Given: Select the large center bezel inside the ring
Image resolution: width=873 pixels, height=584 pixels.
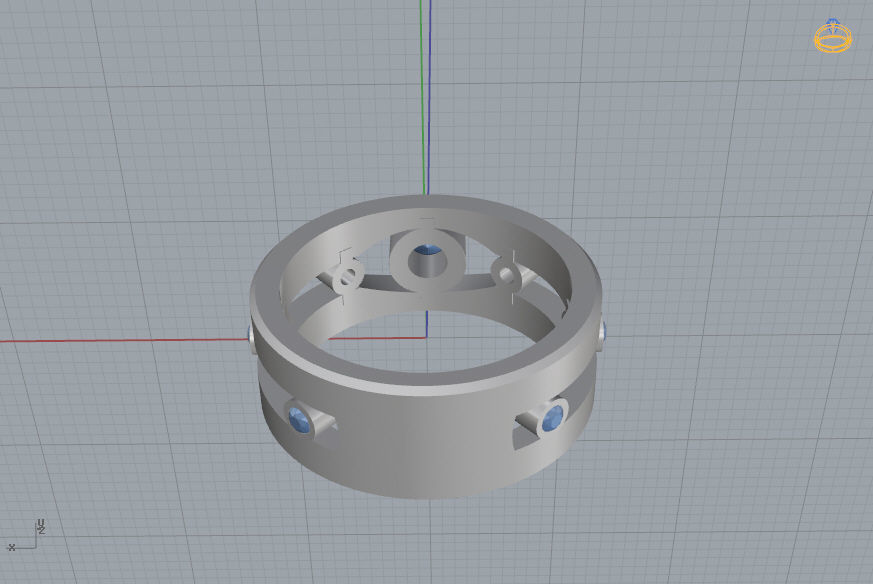Looking at the screenshot, I should (427, 261).
